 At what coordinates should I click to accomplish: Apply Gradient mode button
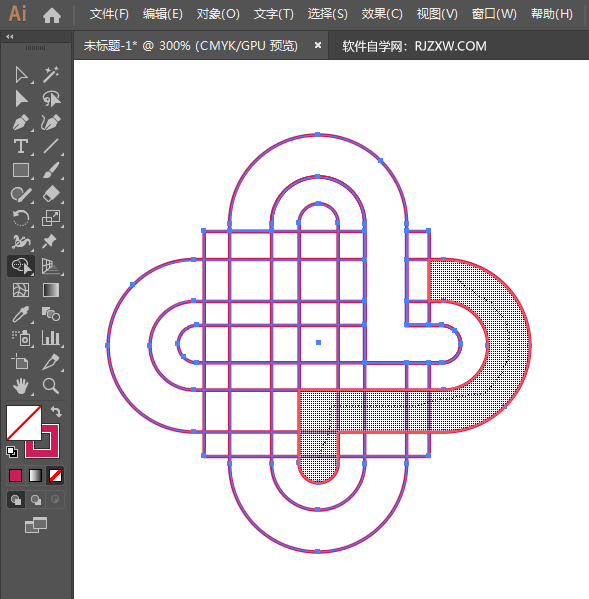[x=36, y=476]
